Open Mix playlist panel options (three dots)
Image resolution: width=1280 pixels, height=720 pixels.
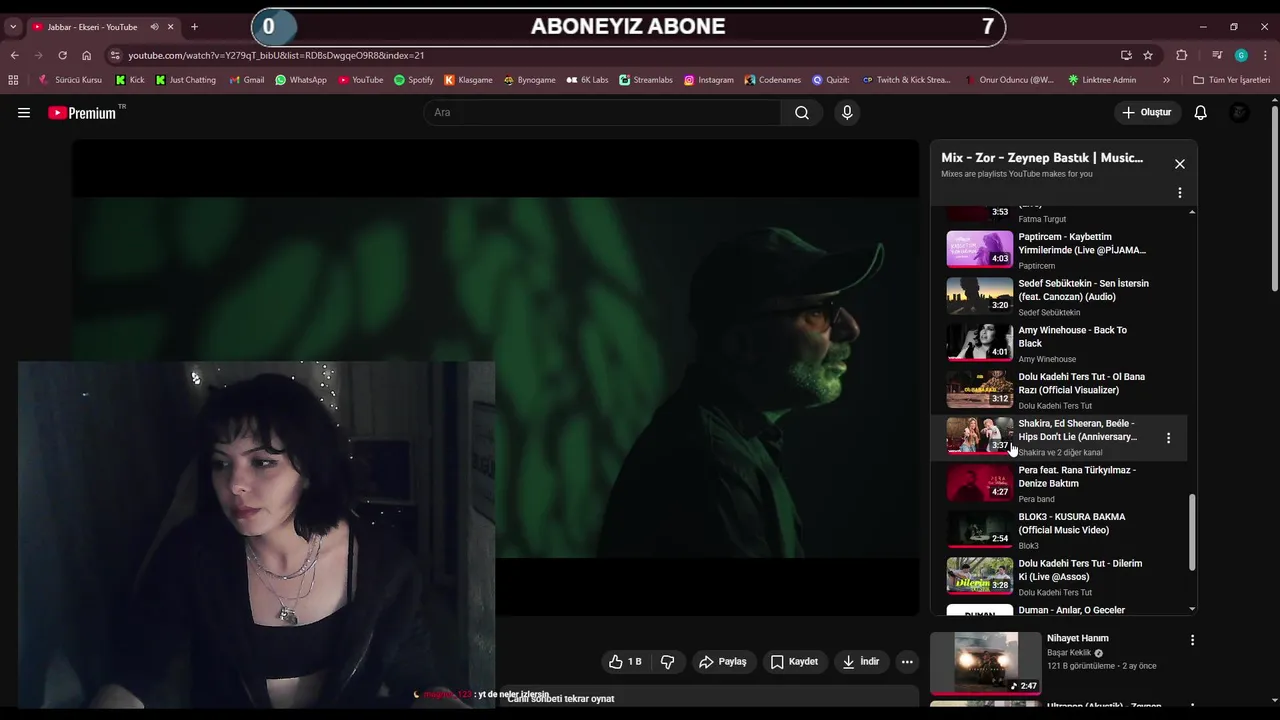(1180, 193)
